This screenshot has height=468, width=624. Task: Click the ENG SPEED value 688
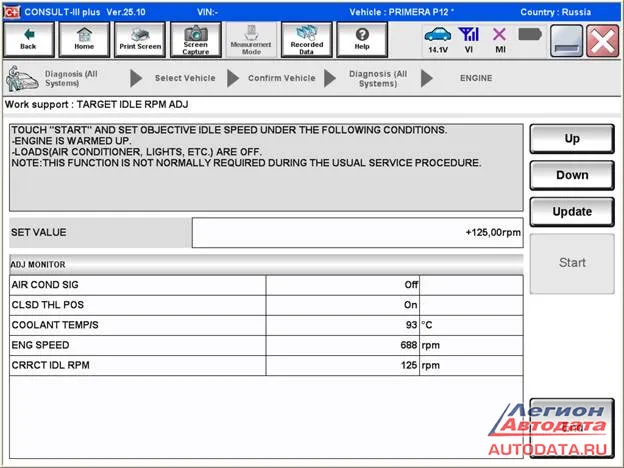(x=409, y=345)
